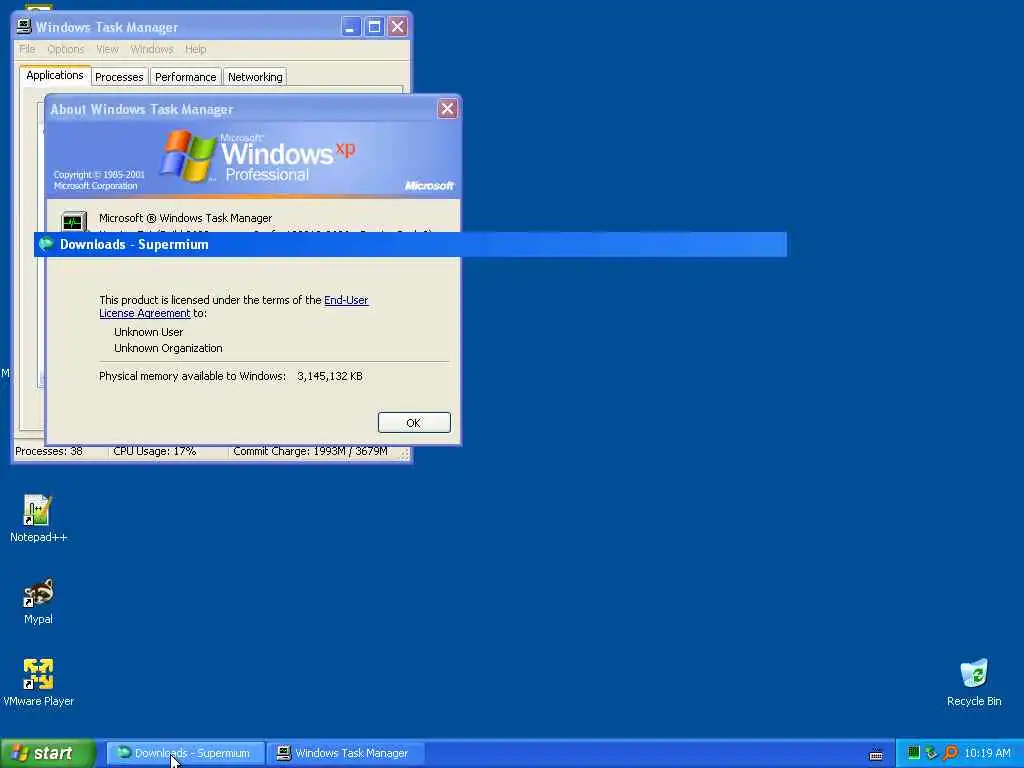Click OK in the About dialog
This screenshot has height=768, width=1024.
(x=414, y=423)
